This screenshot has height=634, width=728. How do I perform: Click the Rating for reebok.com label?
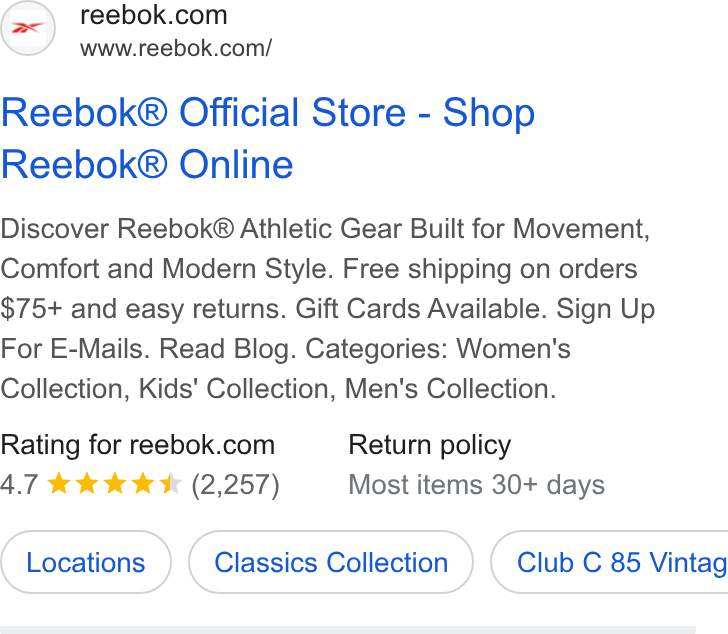[x=138, y=445]
